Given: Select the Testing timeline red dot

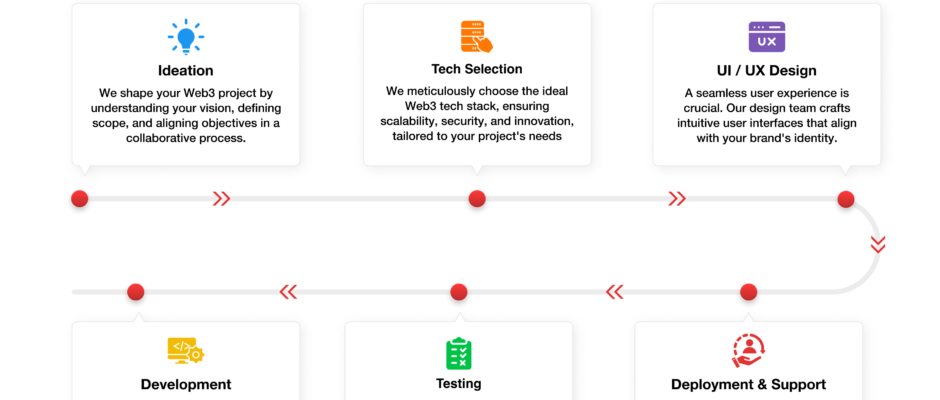Looking at the screenshot, I should pos(459,292).
